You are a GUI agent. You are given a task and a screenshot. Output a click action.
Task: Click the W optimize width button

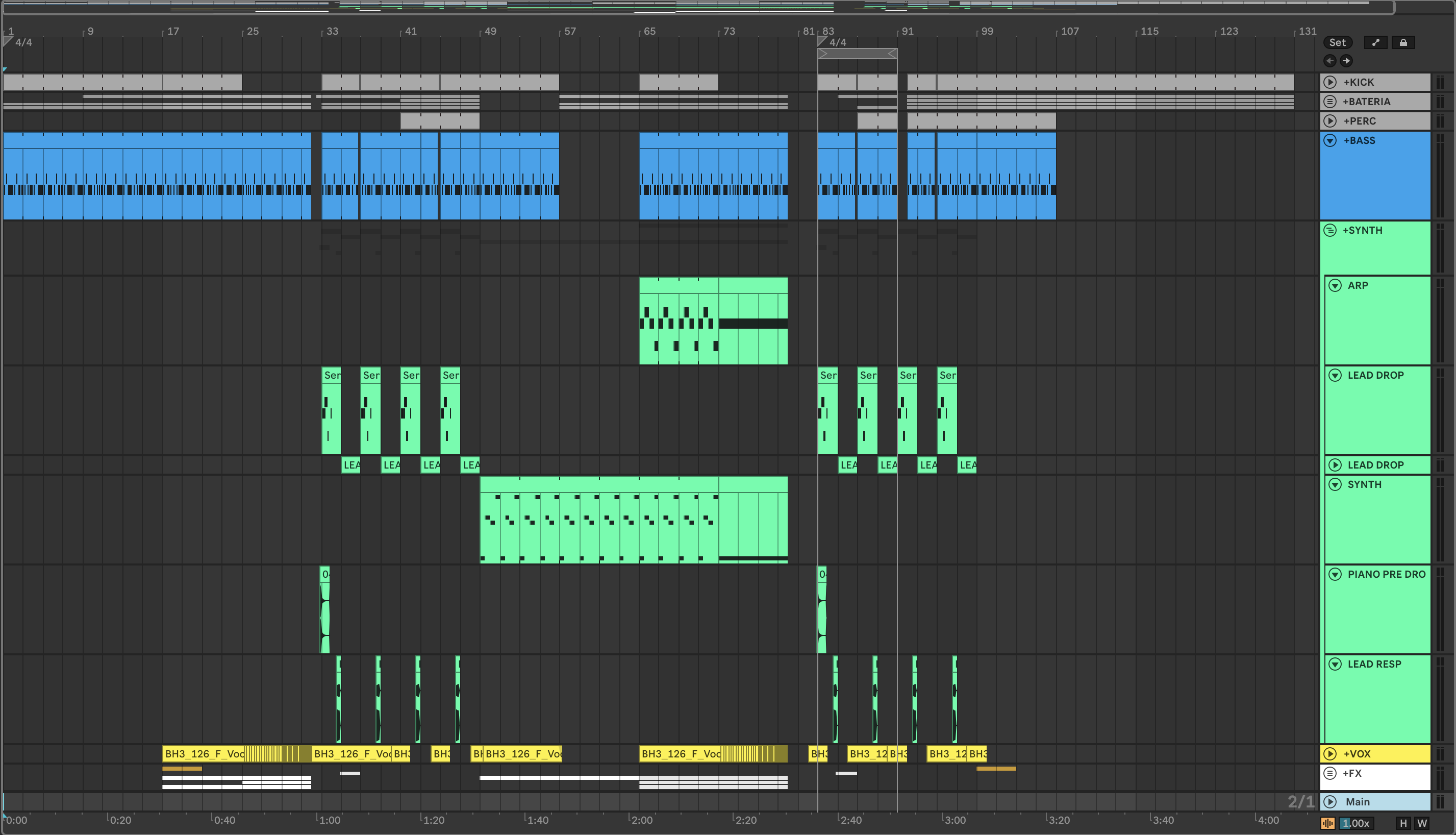1422,823
